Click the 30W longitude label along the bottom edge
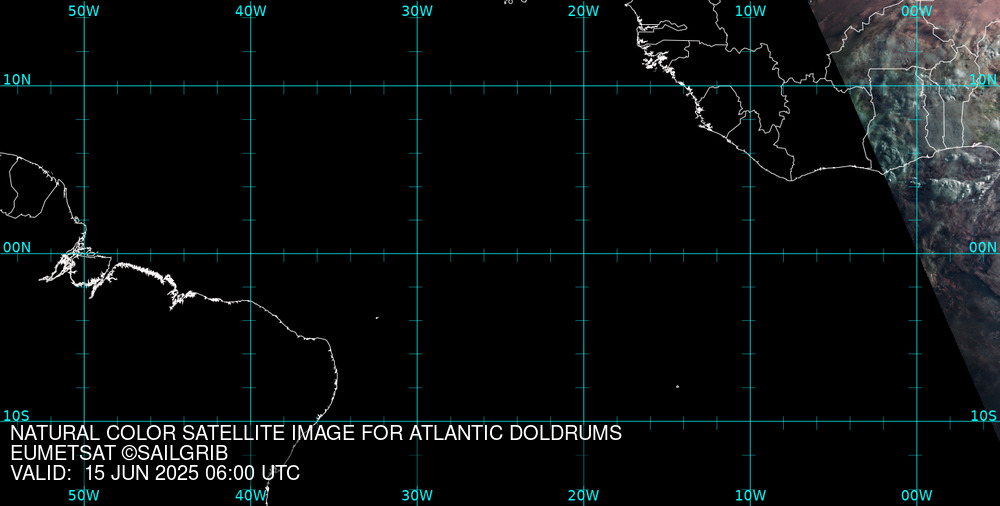The width and height of the screenshot is (1000, 506). pyautogui.click(x=417, y=495)
